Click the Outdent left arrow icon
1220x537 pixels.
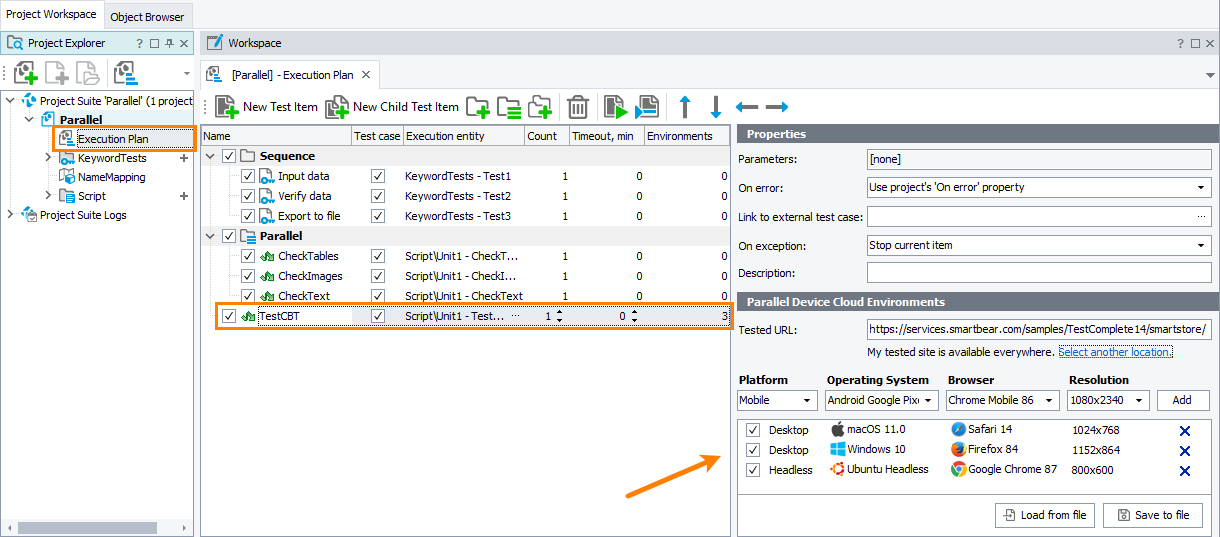tap(747, 107)
